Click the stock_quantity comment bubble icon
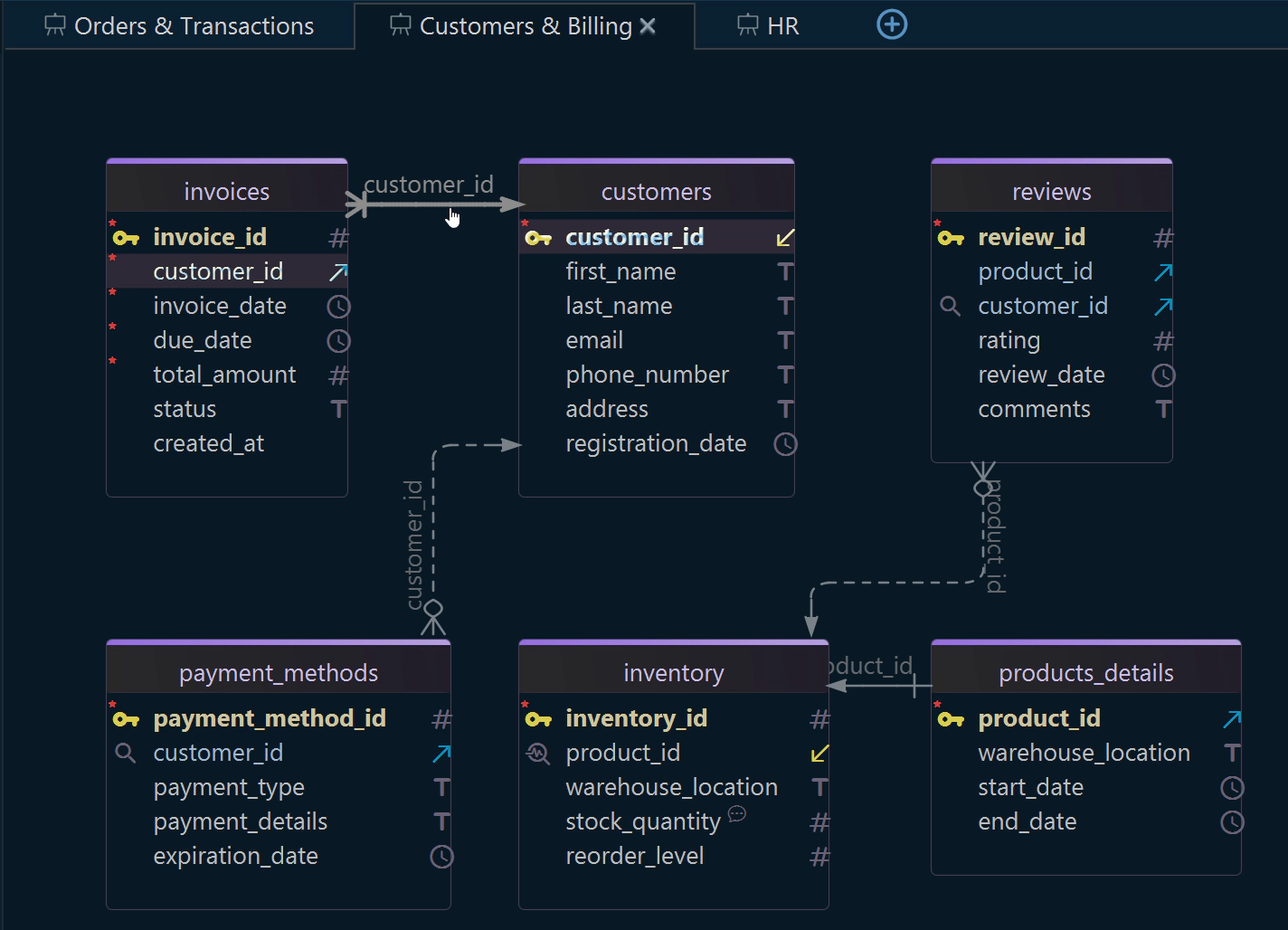The height and width of the screenshot is (930, 1288). point(737,813)
